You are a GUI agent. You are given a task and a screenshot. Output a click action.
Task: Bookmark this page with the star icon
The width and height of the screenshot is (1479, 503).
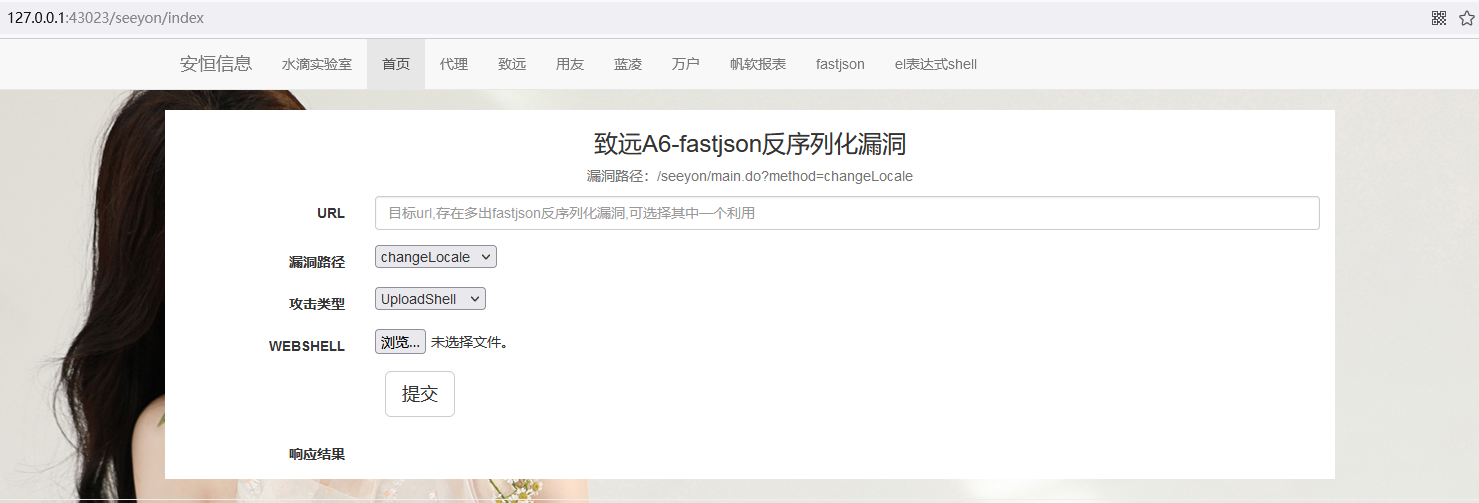[1467, 18]
